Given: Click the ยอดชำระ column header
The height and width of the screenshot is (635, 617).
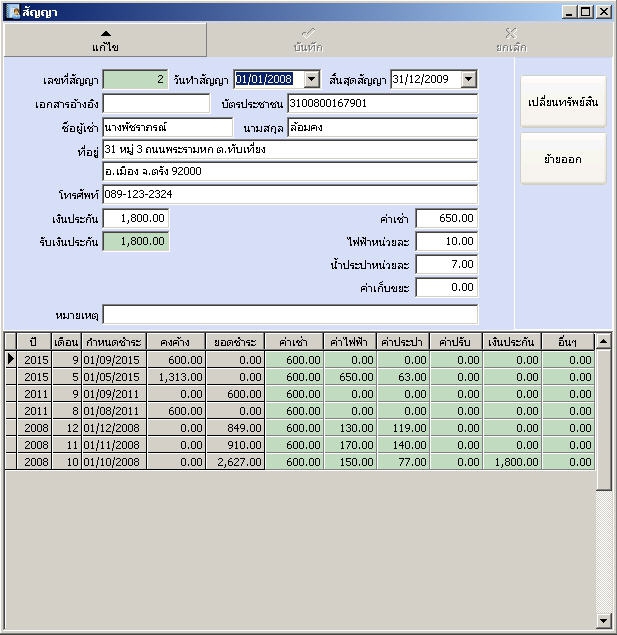Looking at the screenshot, I should [x=235, y=342].
